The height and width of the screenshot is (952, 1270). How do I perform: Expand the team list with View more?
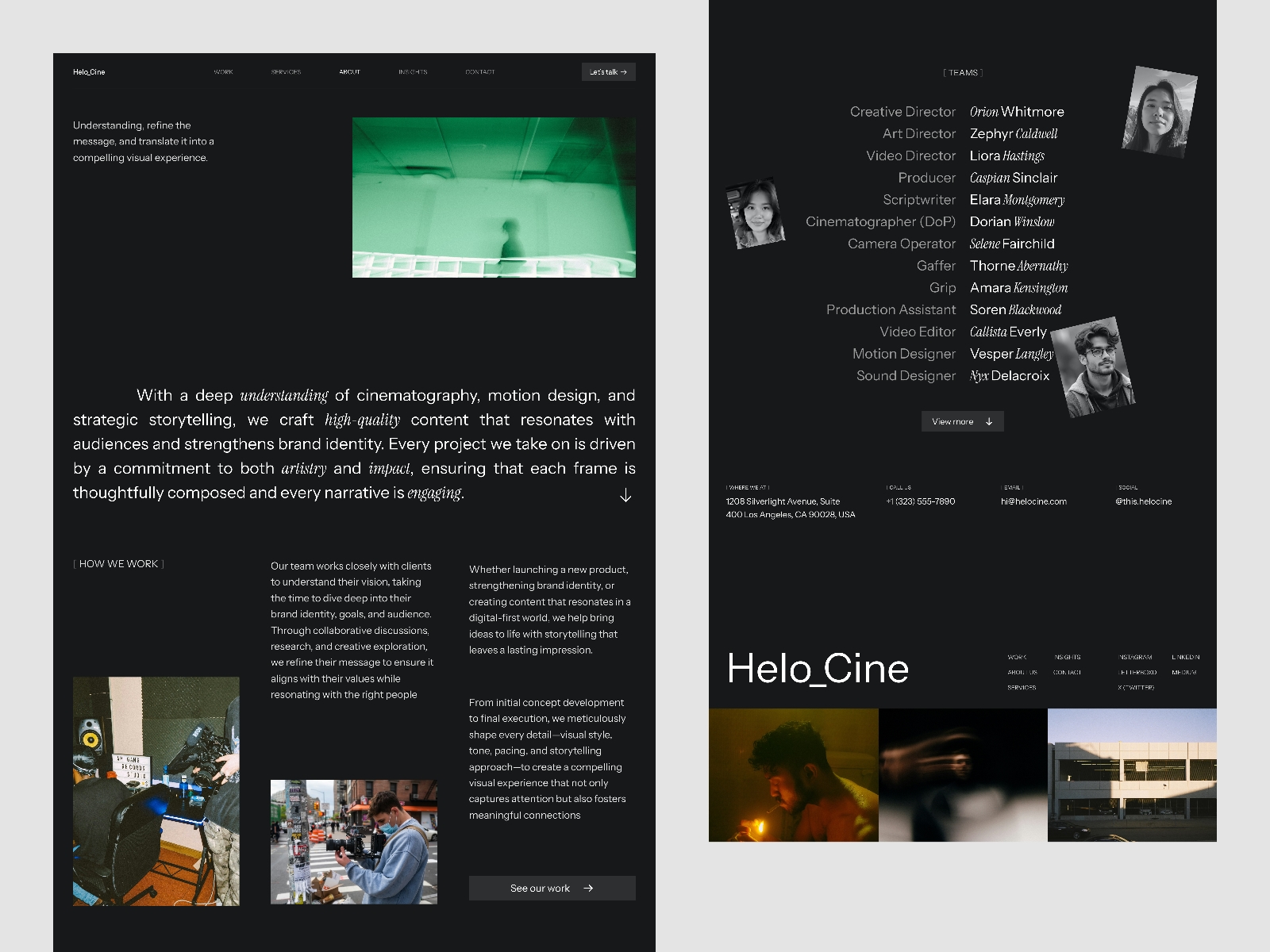[962, 421]
